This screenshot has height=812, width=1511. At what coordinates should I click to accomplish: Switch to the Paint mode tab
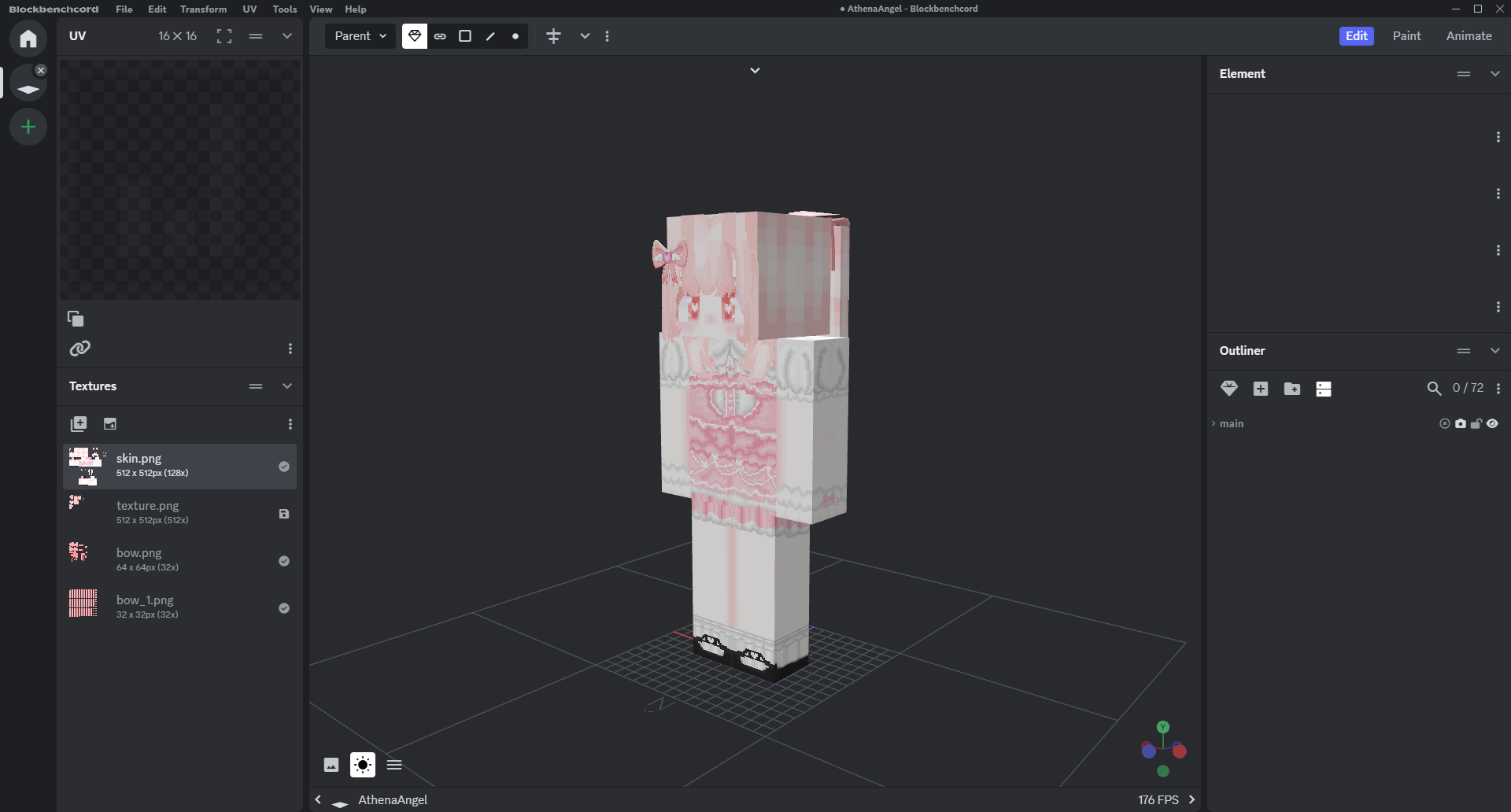point(1406,36)
